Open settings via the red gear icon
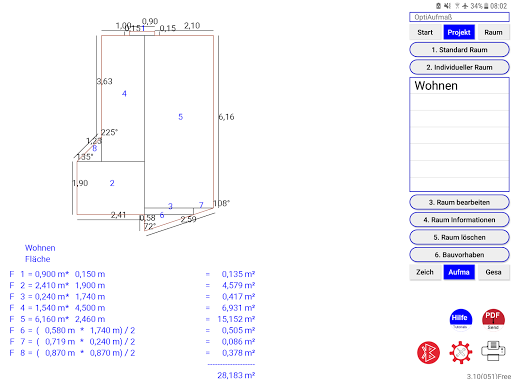This screenshot has width=512, height=384. pos(461,352)
